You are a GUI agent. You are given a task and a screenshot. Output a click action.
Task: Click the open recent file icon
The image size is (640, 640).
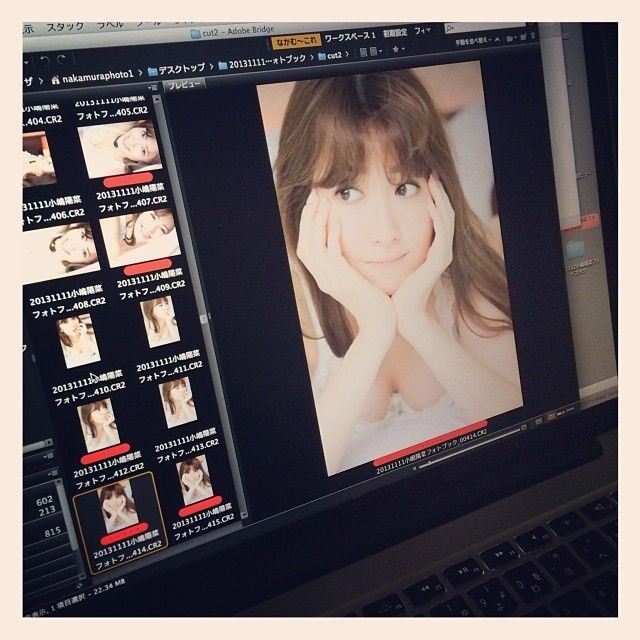[x=511, y=39]
